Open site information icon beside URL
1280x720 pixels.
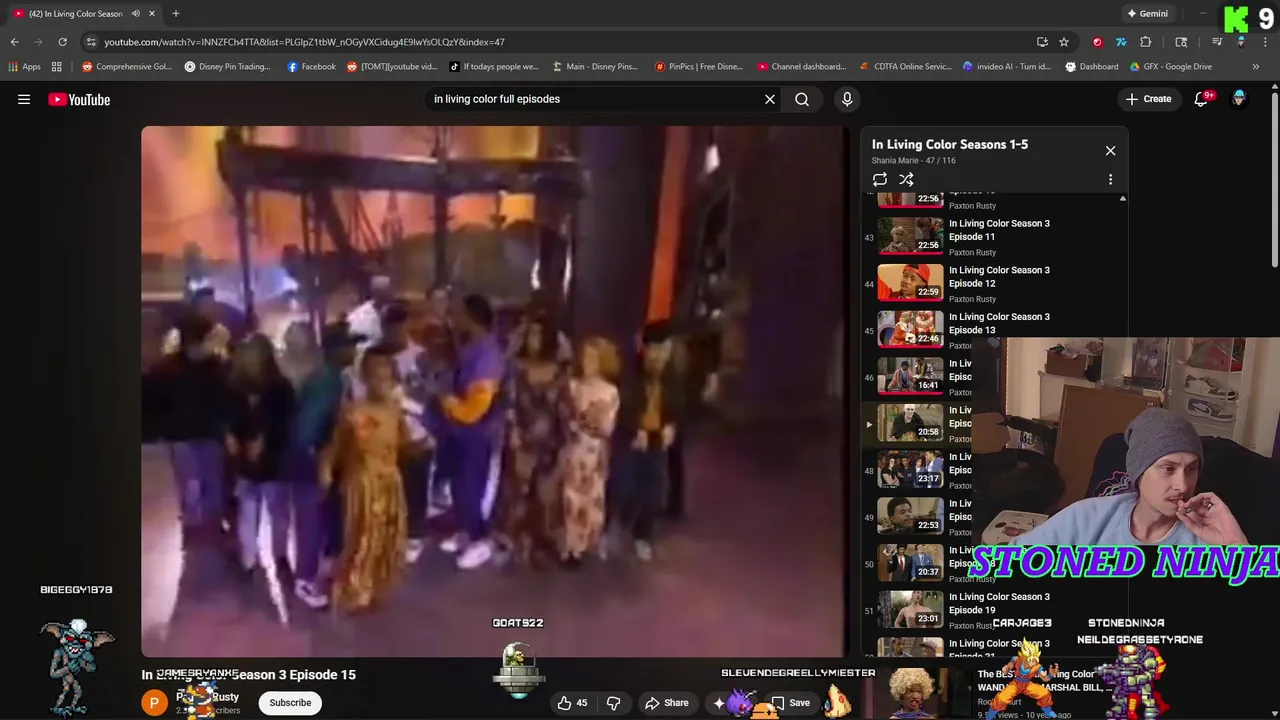[x=91, y=42]
